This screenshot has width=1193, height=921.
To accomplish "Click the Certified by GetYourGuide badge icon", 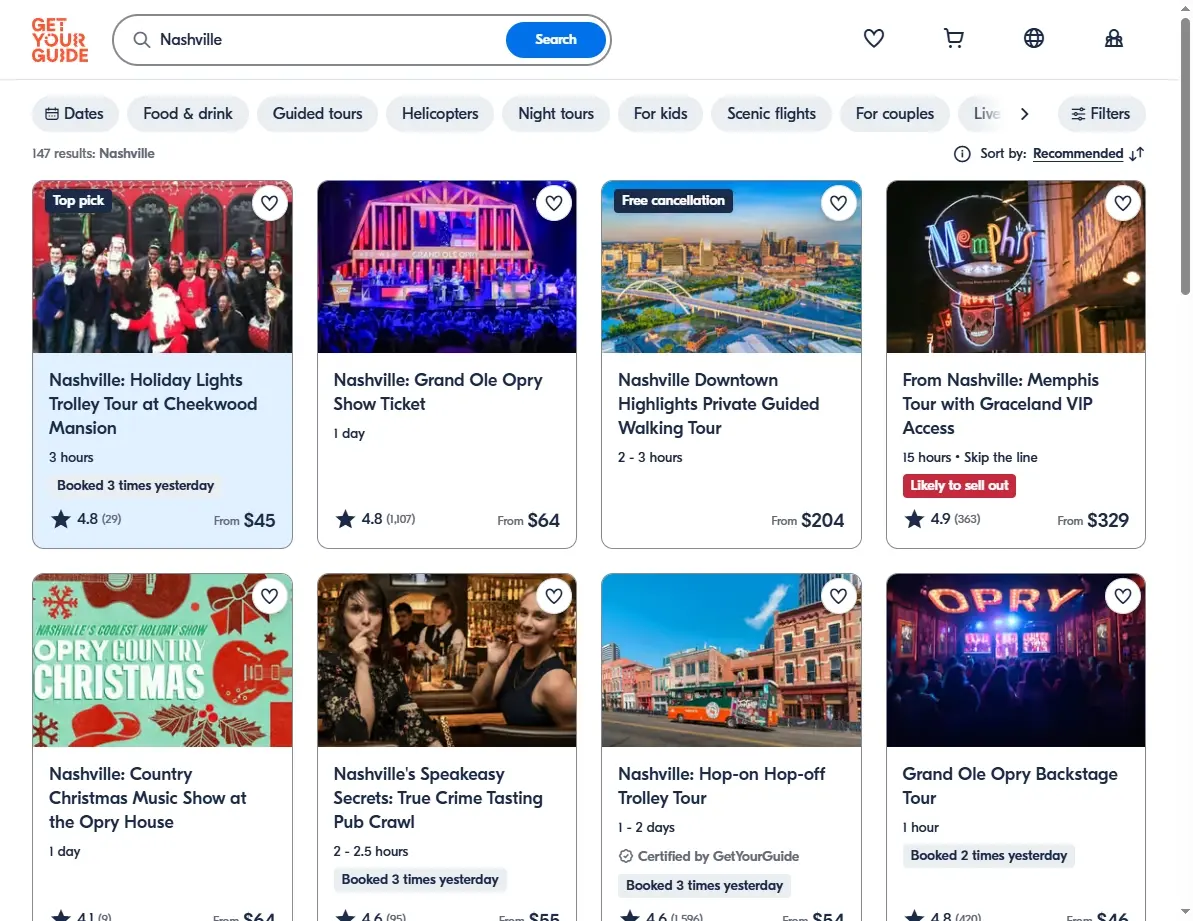I will (x=625, y=856).
